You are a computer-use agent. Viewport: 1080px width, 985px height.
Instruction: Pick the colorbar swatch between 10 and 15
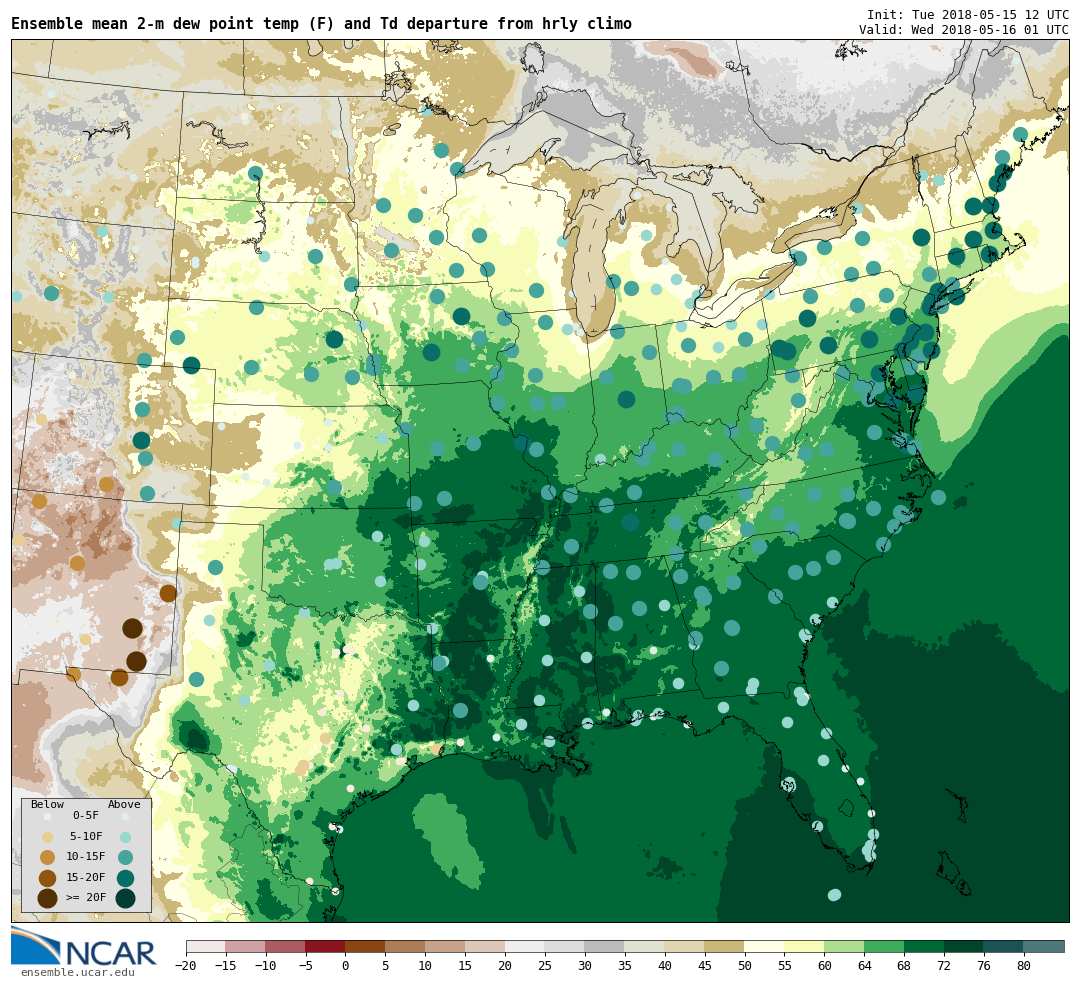click(446, 946)
